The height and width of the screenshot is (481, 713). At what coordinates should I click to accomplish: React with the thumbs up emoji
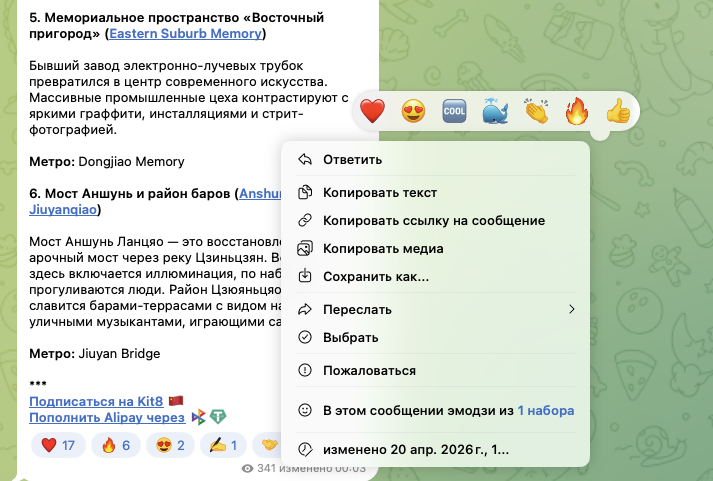click(x=618, y=112)
